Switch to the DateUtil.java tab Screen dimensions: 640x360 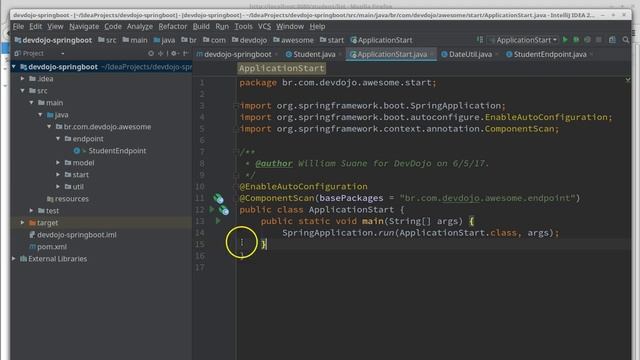(x=470, y=54)
